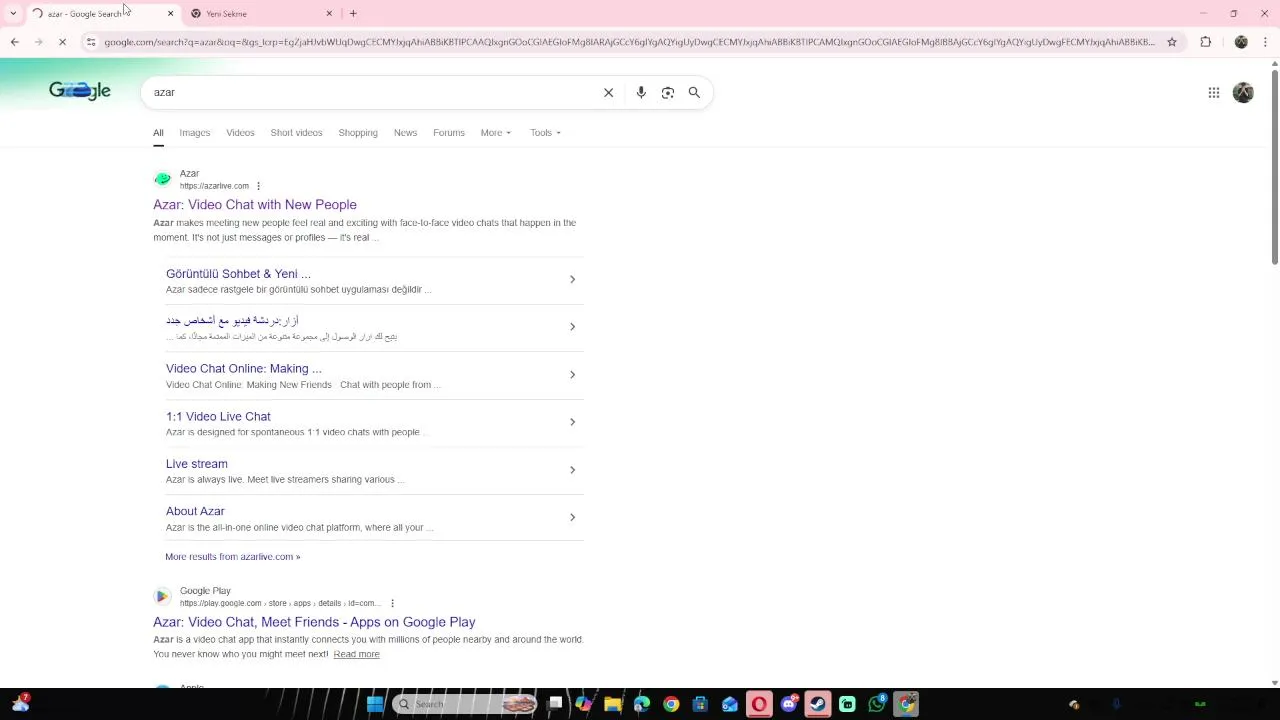Viewport: 1280px width, 720px height.
Task: Open More results from azarlive.com
Action: coord(233,556)
